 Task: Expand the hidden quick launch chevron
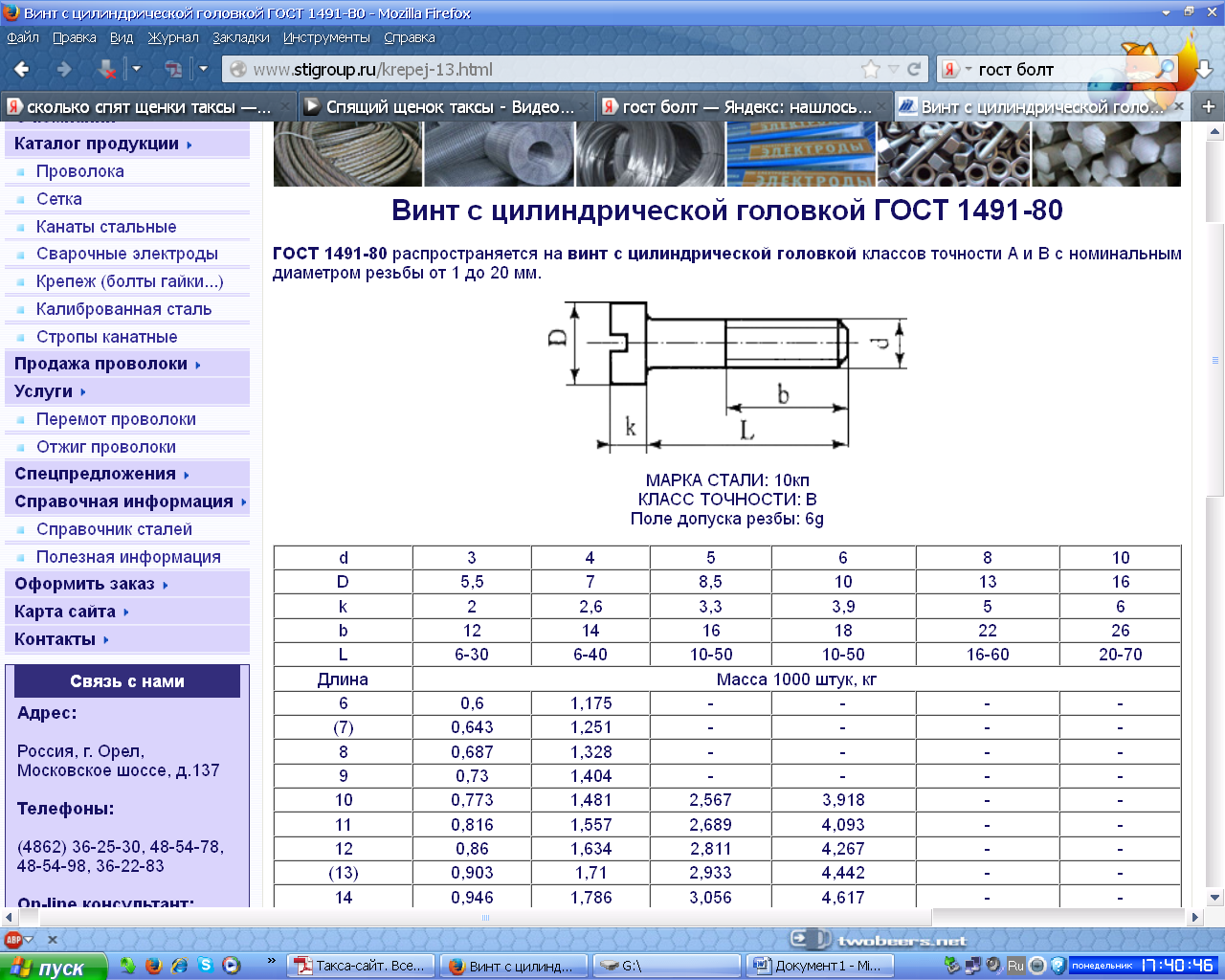pos(272,961)
